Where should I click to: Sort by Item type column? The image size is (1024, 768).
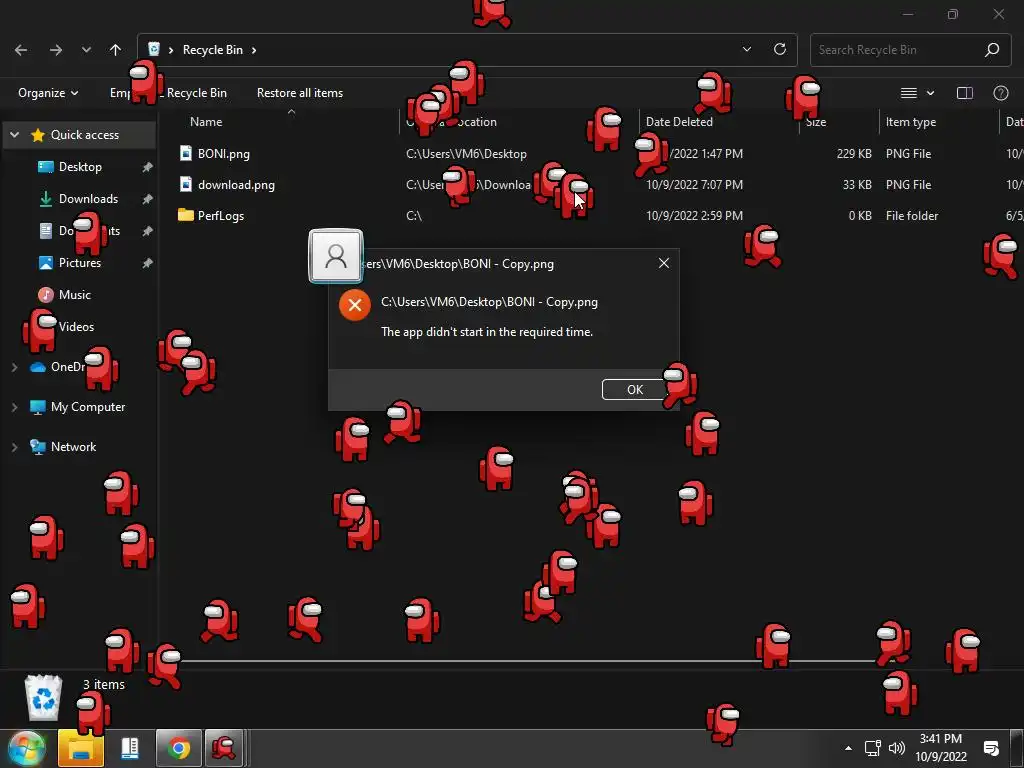click(910, 122)
